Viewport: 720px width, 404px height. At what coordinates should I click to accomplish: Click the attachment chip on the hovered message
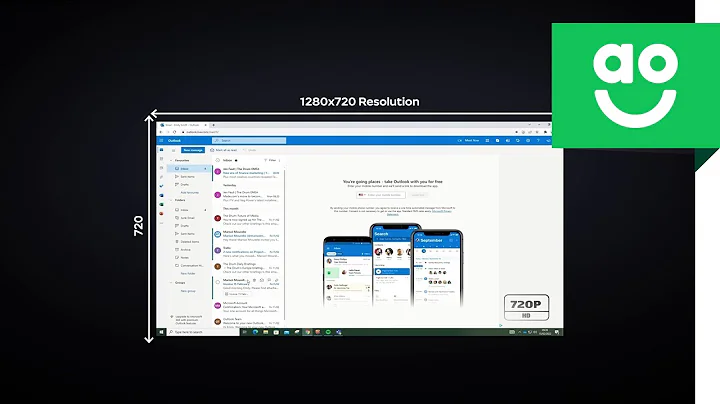point(237,294)
